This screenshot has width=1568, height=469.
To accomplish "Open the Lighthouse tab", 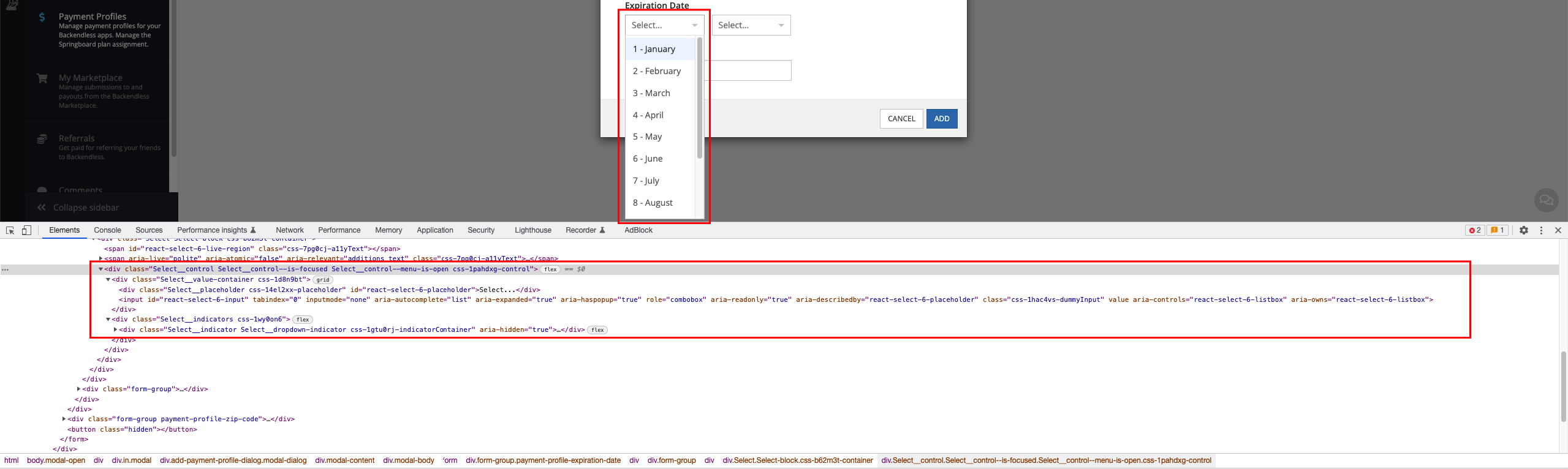I will click(533, 230).
